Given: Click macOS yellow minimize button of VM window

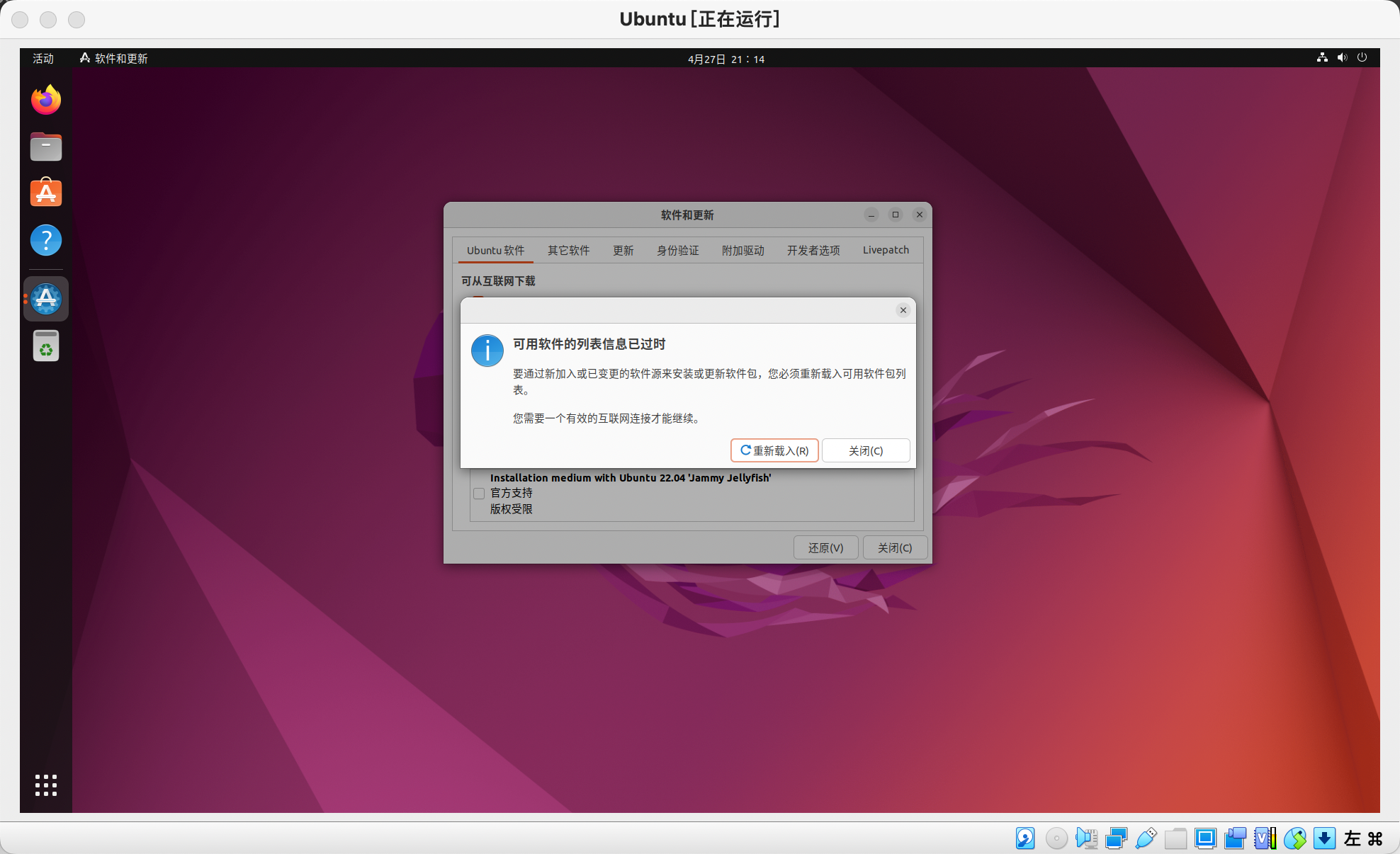Looking at the screenshot, I should coord(48,20).
